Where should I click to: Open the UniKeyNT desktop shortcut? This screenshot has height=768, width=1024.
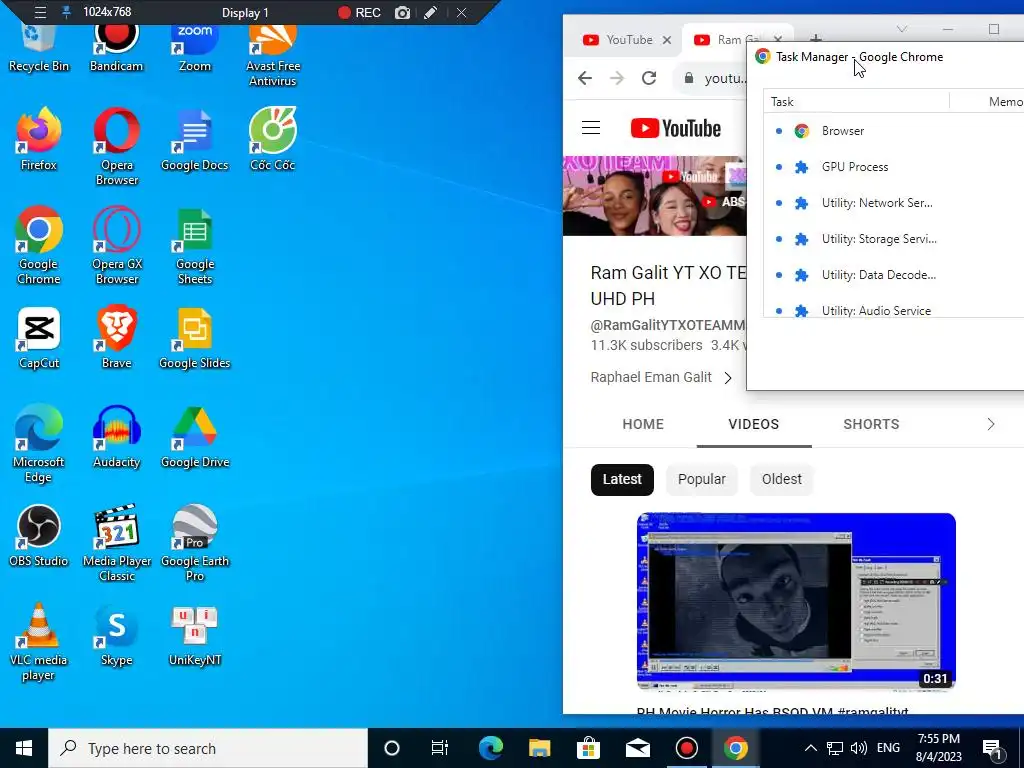pyautogui.click(x=195, y=635)
